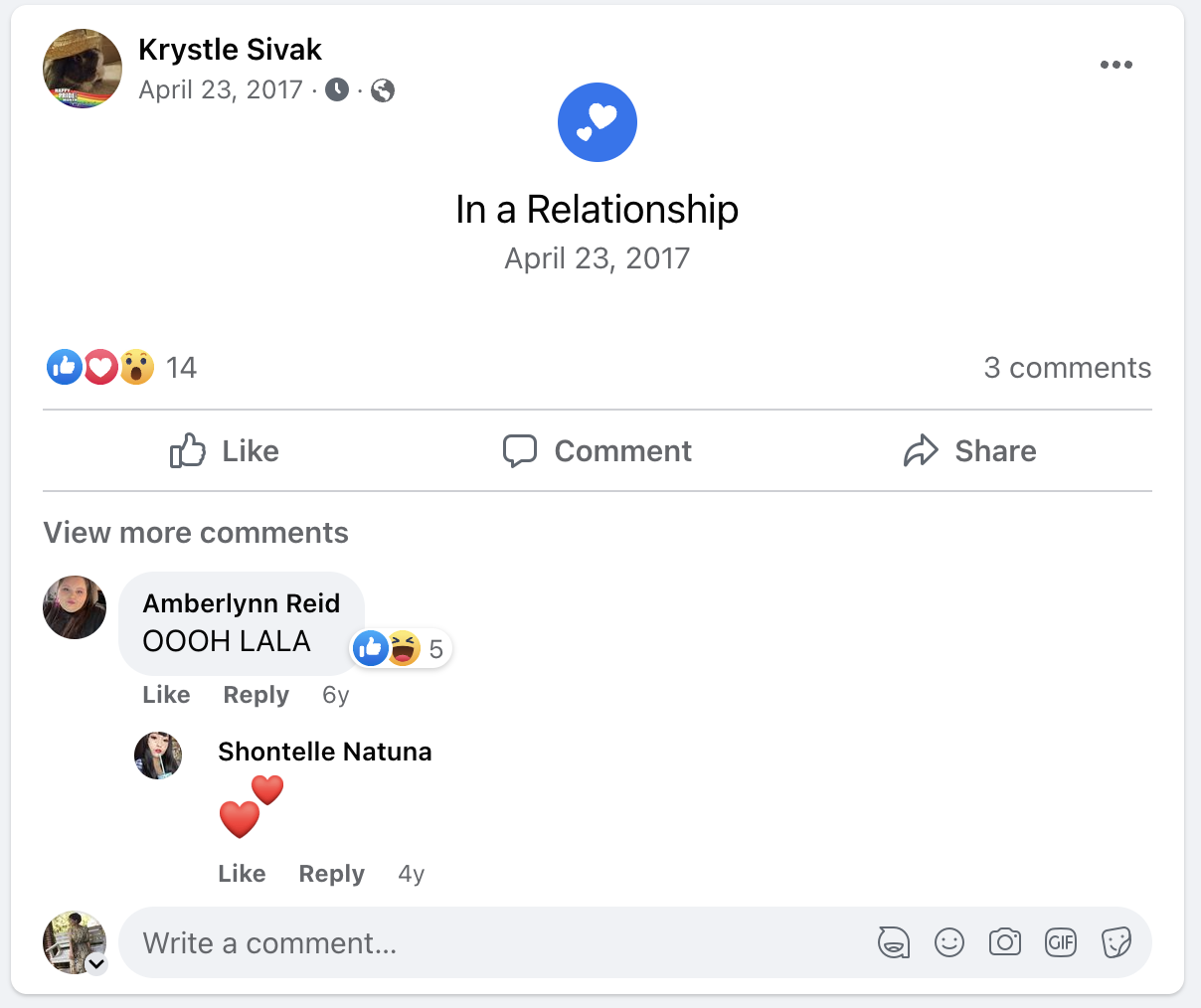Click the avatar sticker icon in comment box

click(893, 941)
